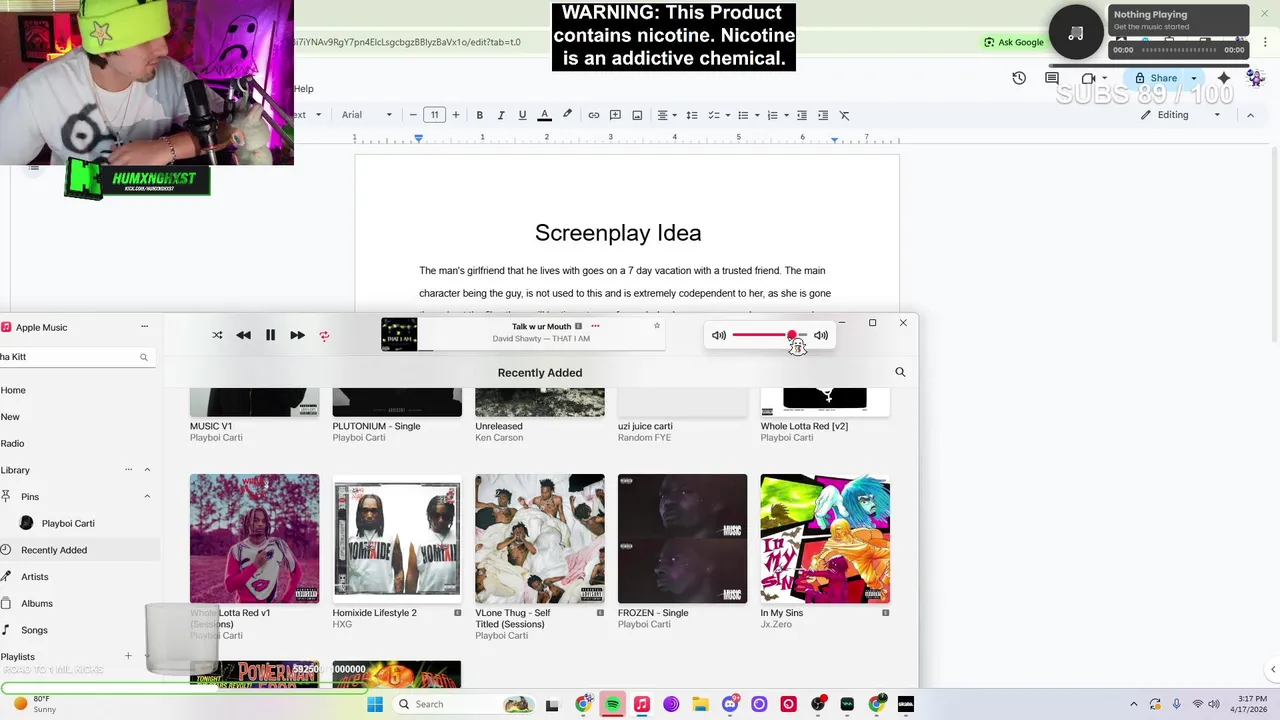This screenshot has width=1280, height=720.
Task: Open highlight color tool in Docs
Action: point(567,115)
